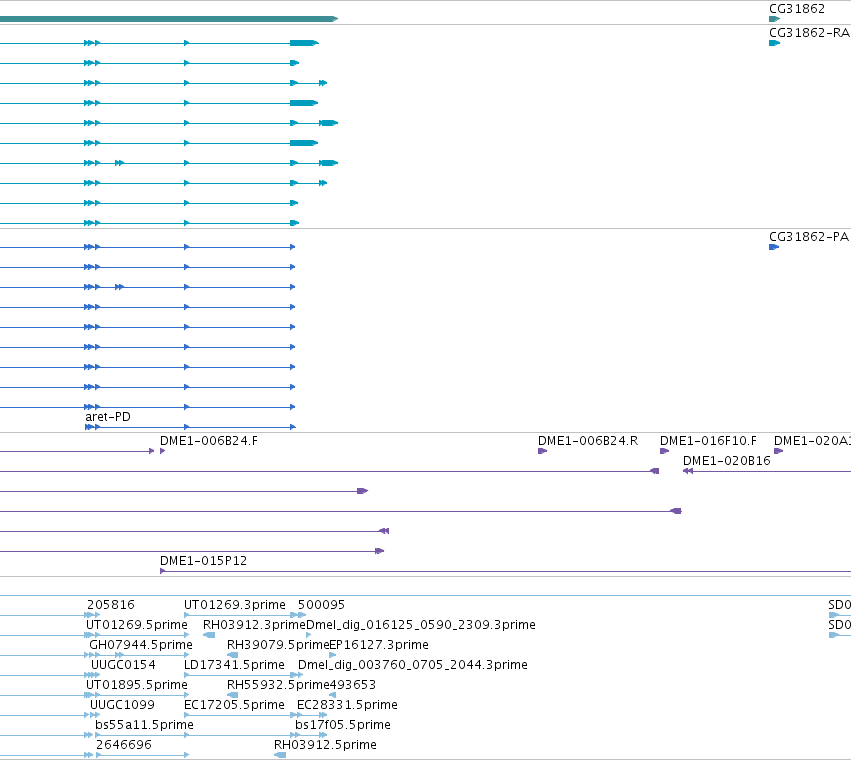Select the blue arrow glyph under CG31862-PA
Image resolution: width=851 pixels, height=760 pixels.
[774, 247]
